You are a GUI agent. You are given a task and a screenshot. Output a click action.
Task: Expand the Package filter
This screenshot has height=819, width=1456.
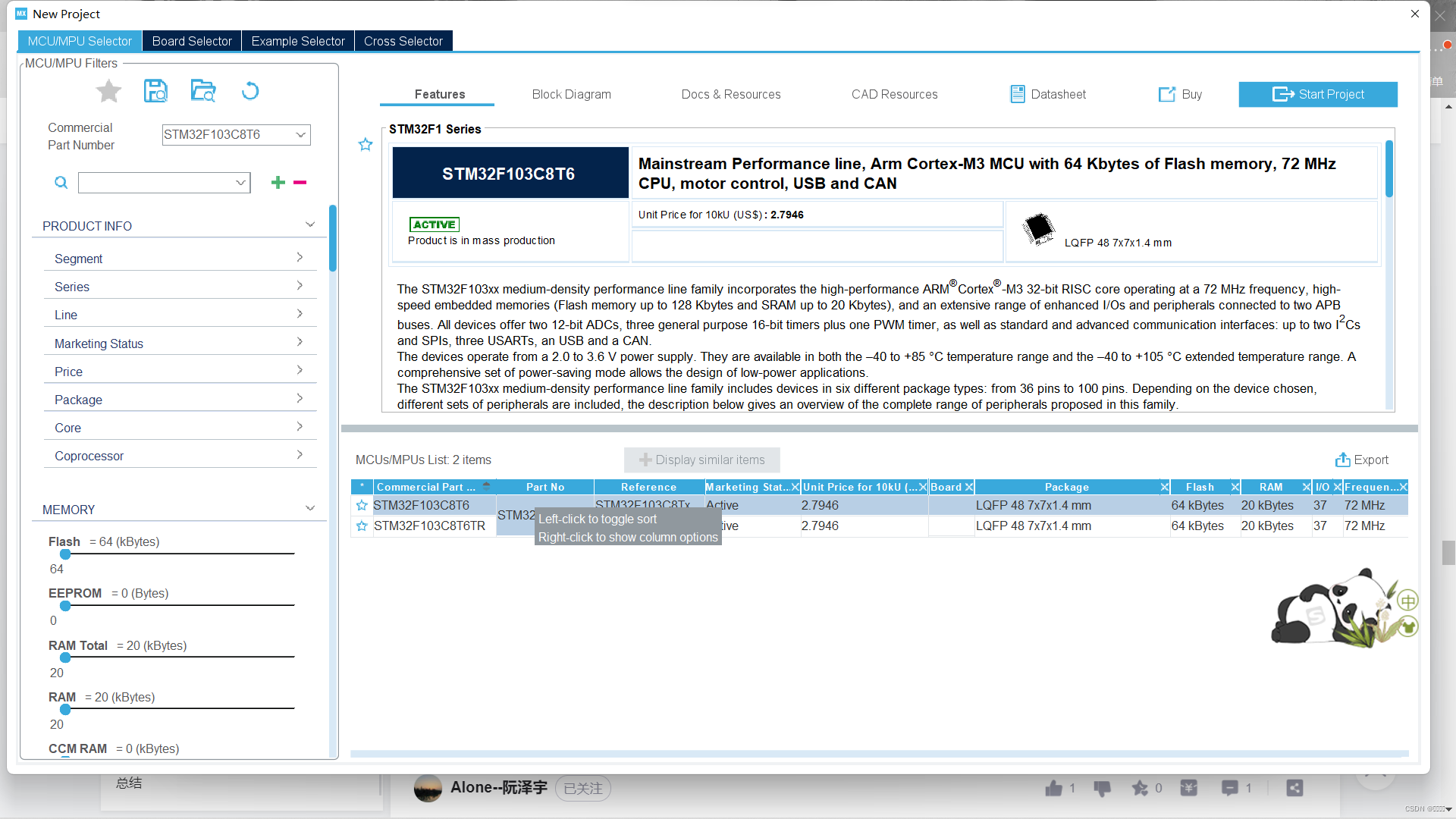click(300, 398)
